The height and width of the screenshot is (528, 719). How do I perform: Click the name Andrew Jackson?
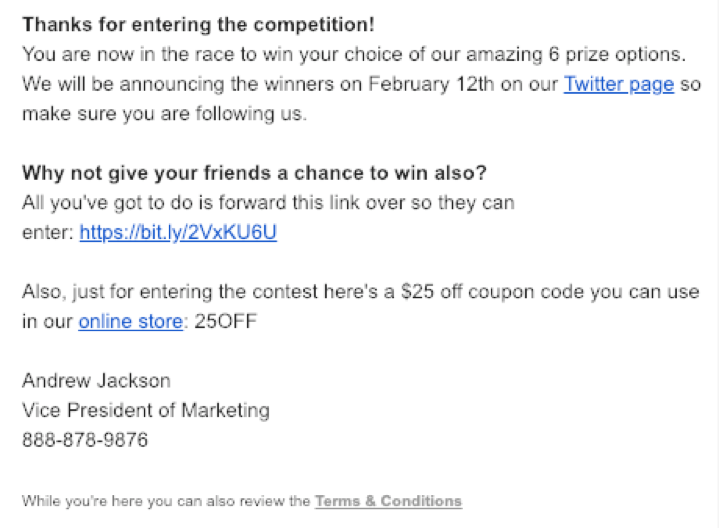(96, 380)
